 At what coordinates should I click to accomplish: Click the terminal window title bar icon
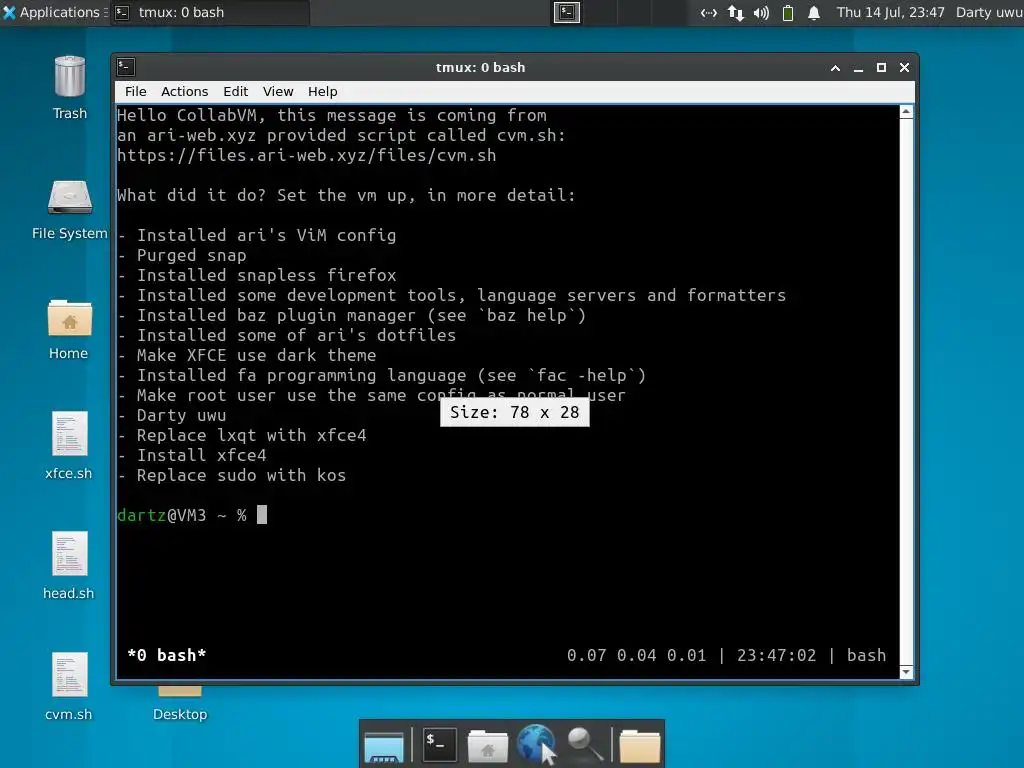(x=126, y=67)
